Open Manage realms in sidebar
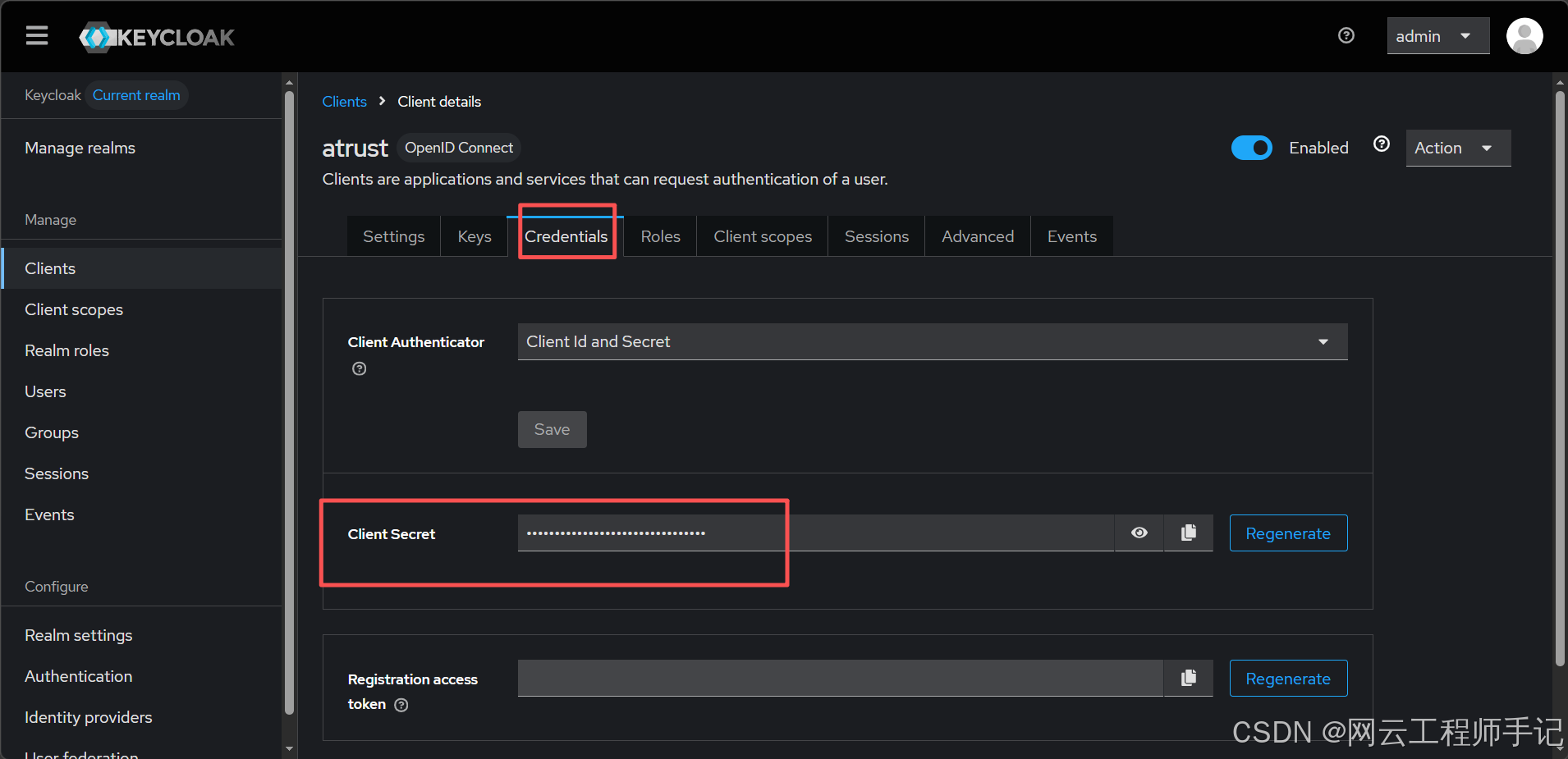This screenshot has width=1568, height=759. [141, 148]
